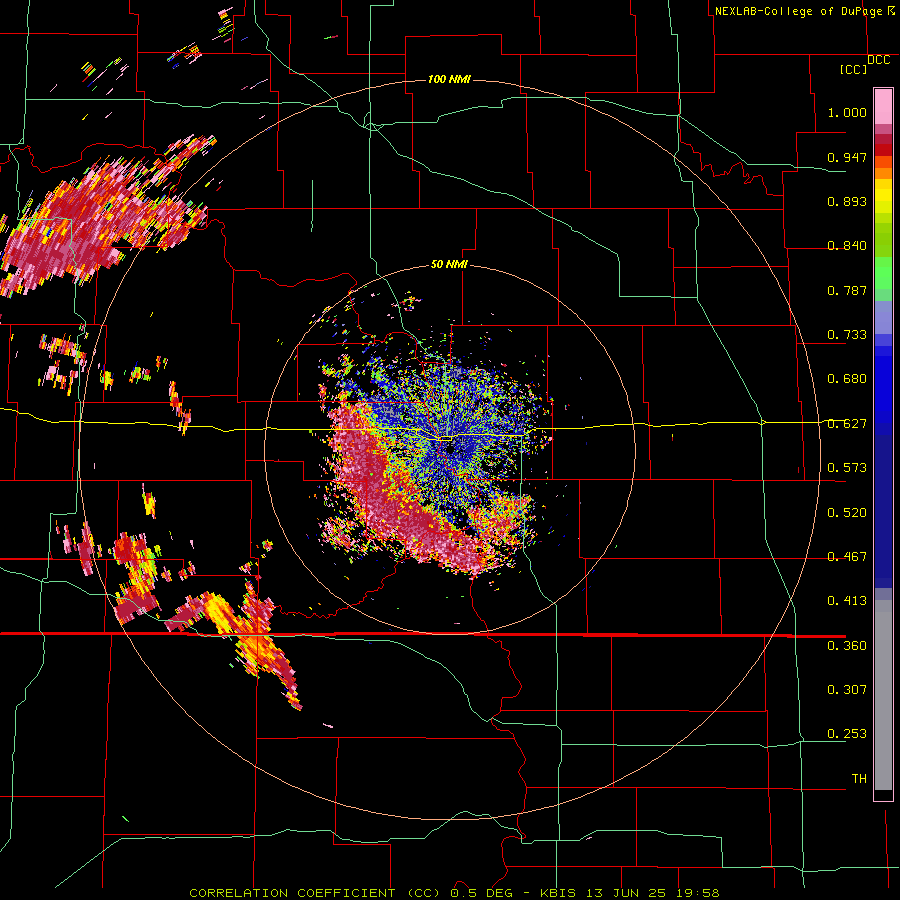Click the [CC] units label
Viewport: 900px width, 900px height.
[853, 69]
